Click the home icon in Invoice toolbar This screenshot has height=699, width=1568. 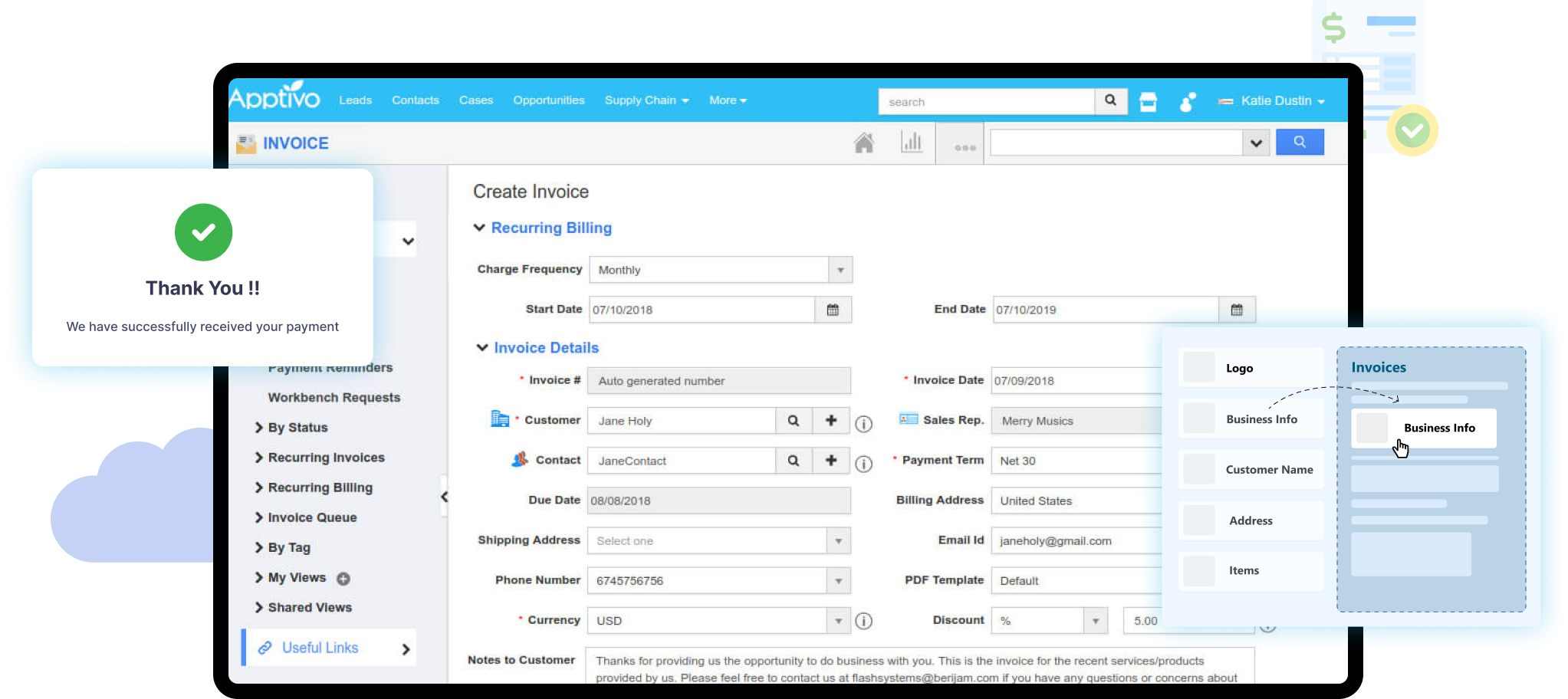[863, 143]
